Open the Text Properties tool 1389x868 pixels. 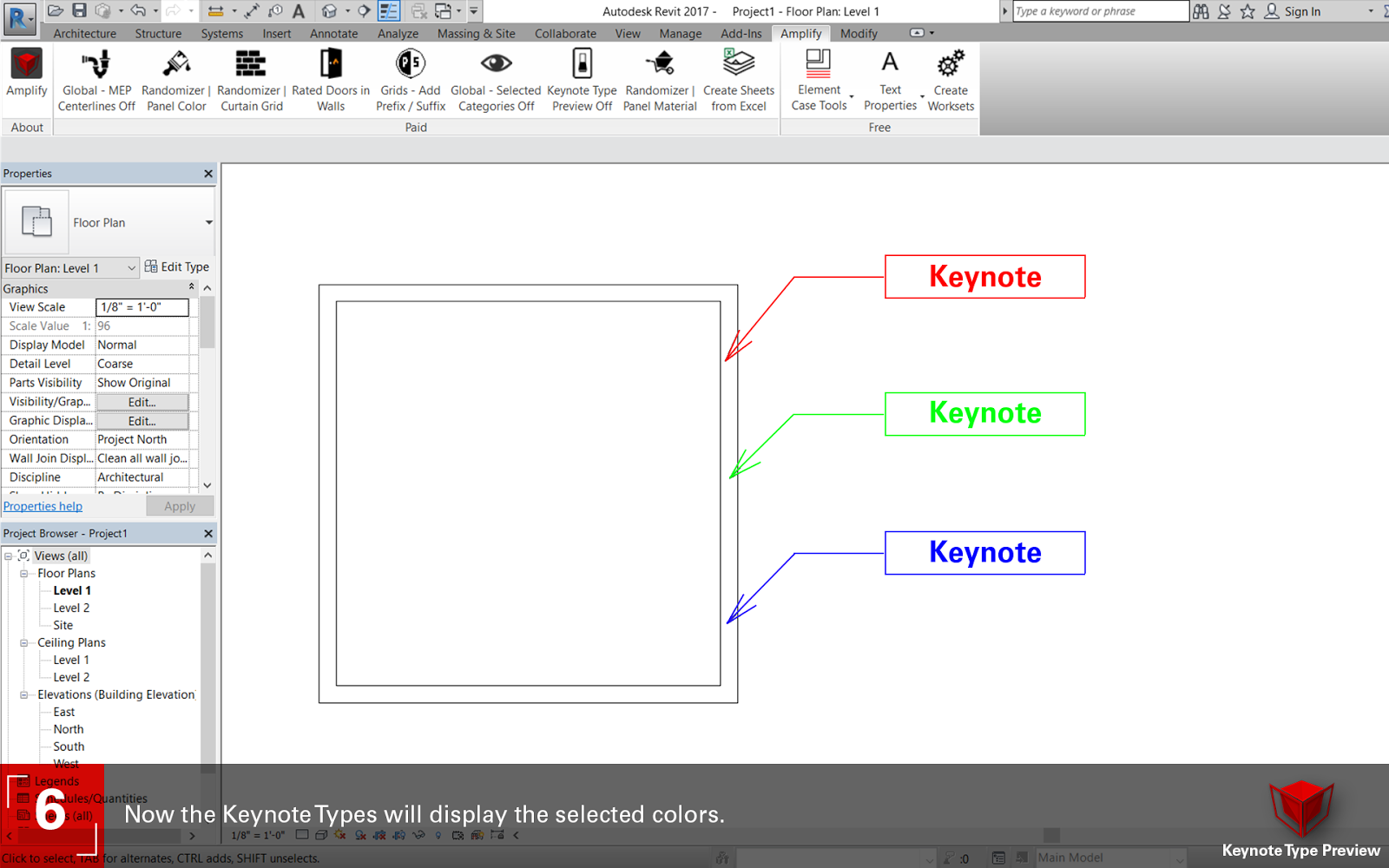point(890,78)
